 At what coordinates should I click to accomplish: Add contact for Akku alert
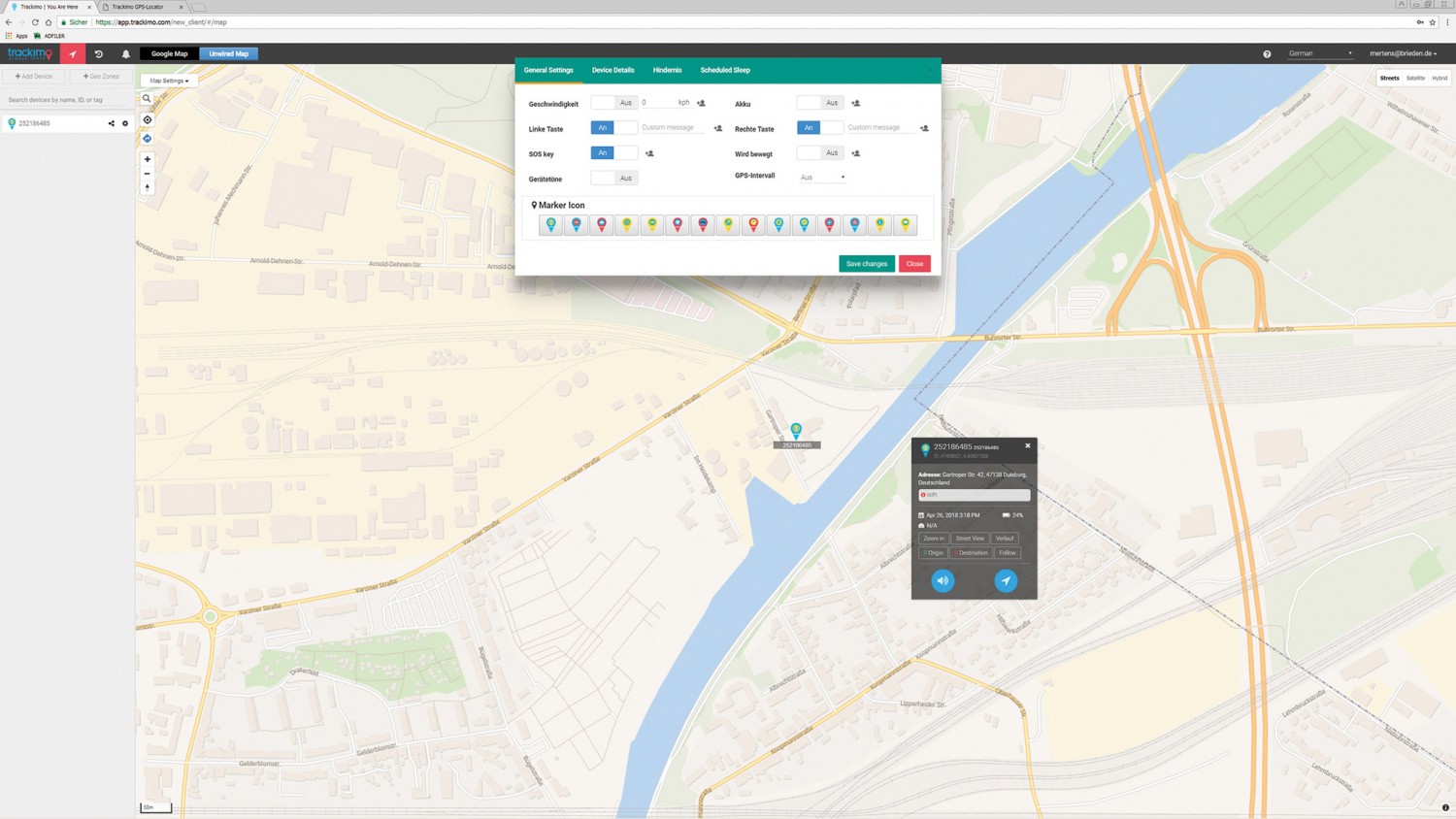[x=855, y=103]
